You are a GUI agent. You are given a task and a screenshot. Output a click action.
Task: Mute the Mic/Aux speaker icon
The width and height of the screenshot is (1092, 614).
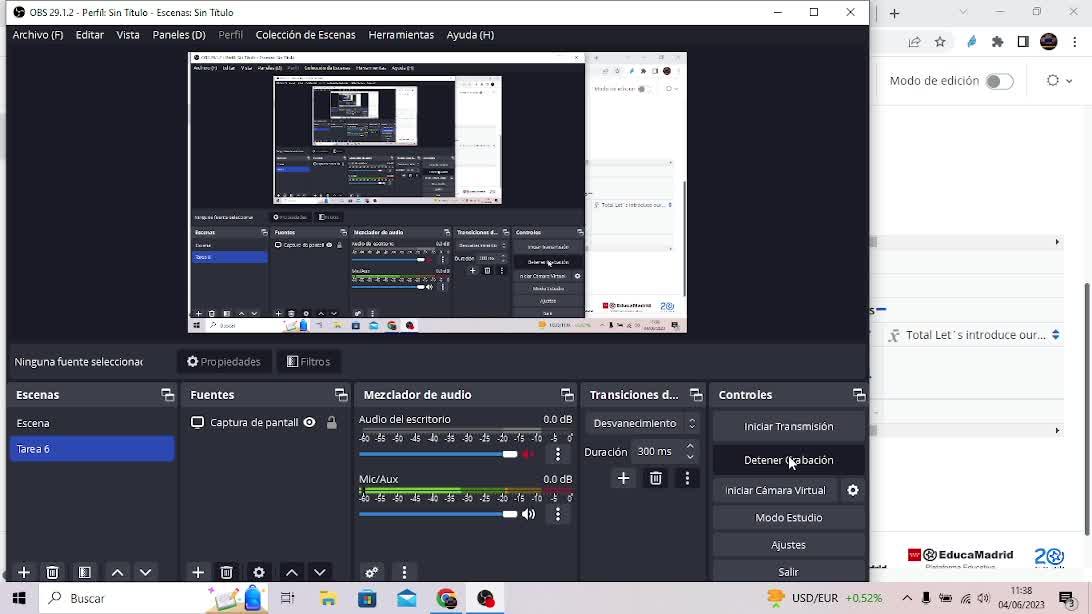click(x=529, y=514)
